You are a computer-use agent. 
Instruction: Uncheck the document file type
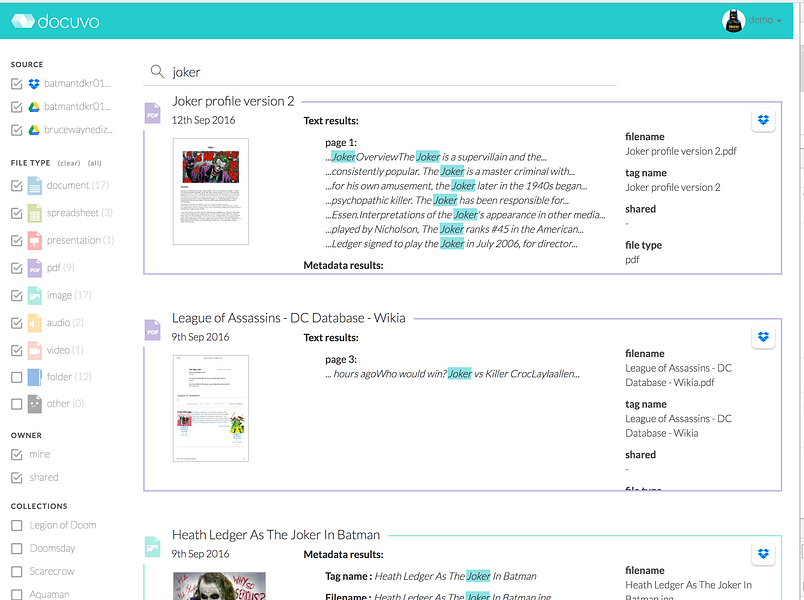(x=16, y=186)
